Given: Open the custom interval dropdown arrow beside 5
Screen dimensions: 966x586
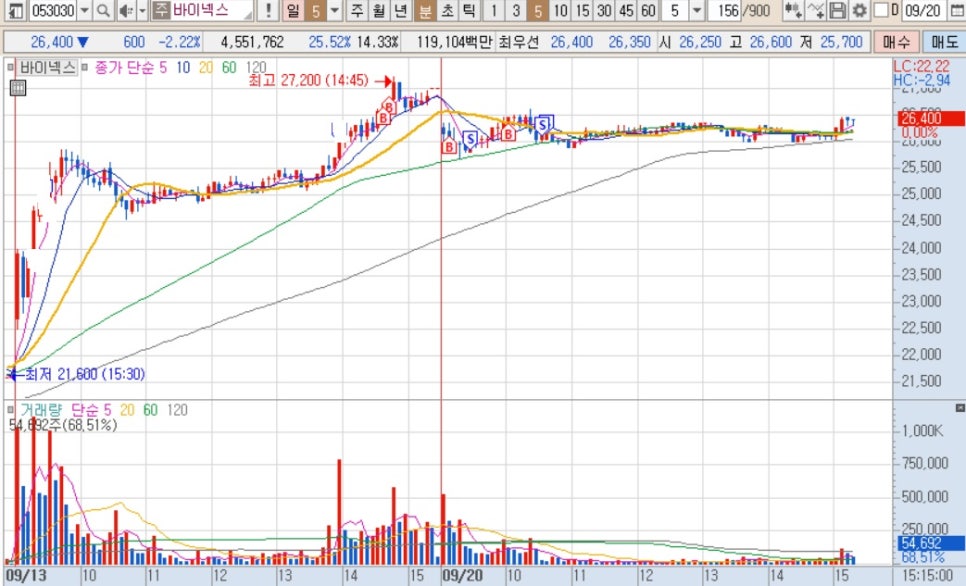Looking at the screenshot, I should [697, 10].
